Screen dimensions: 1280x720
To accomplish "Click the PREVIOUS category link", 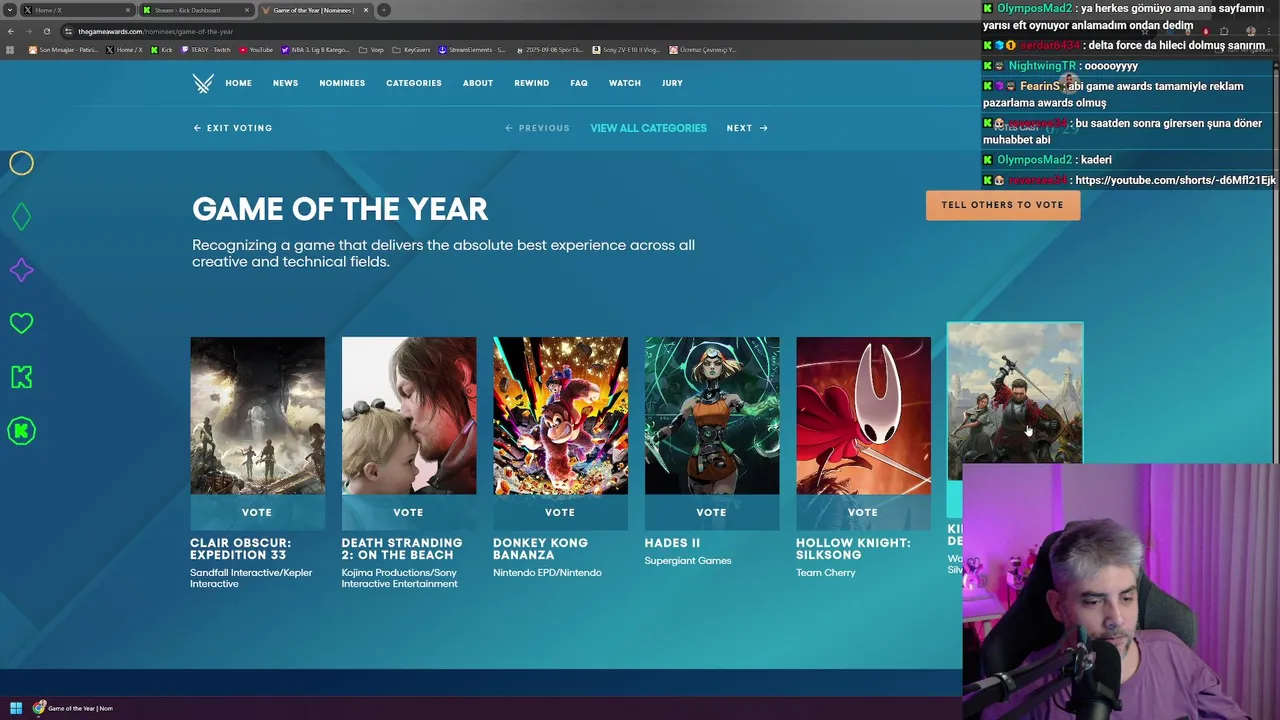I will (x=538, y=128).
